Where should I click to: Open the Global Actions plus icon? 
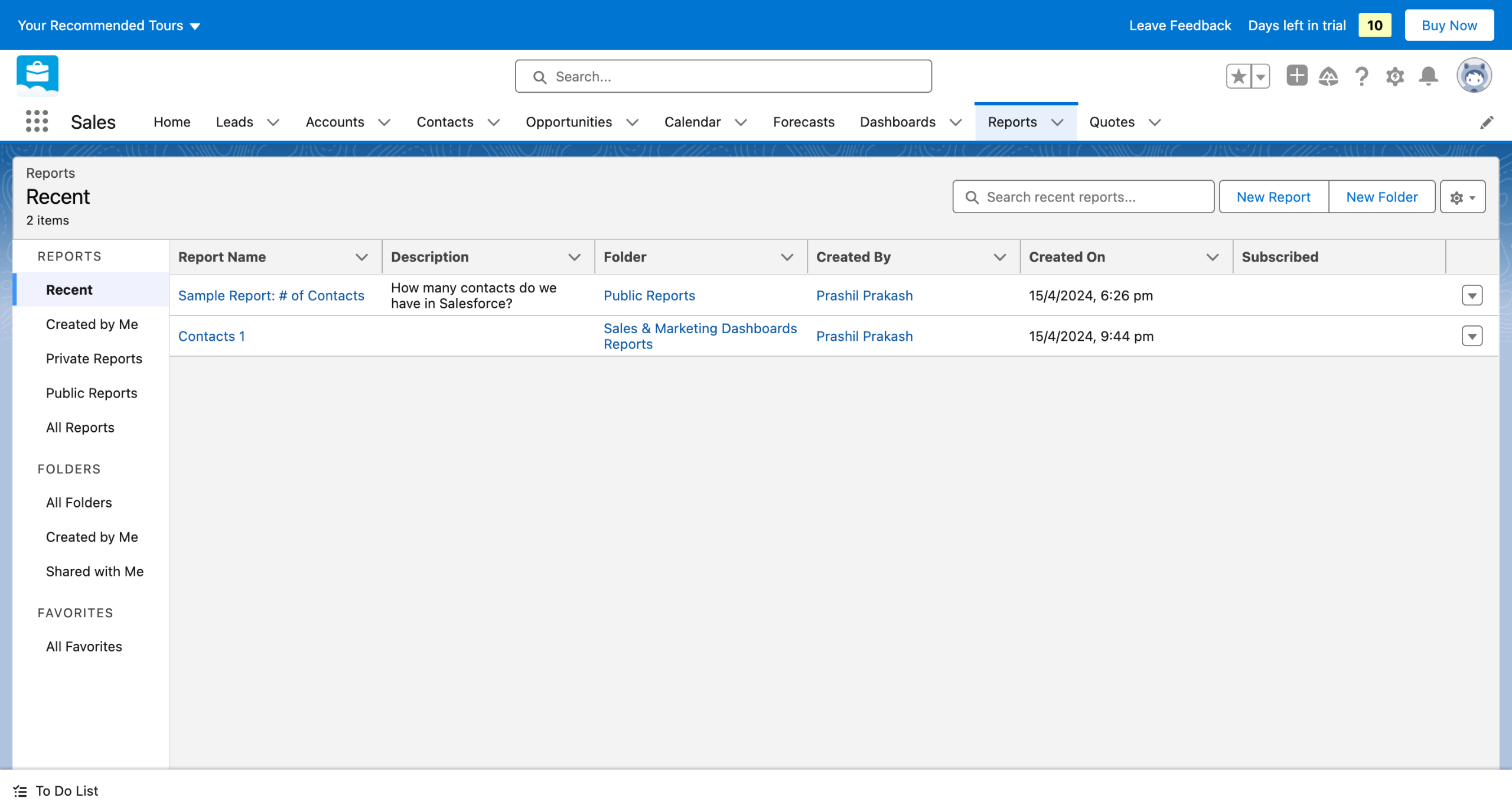[x=1296, y=76]
